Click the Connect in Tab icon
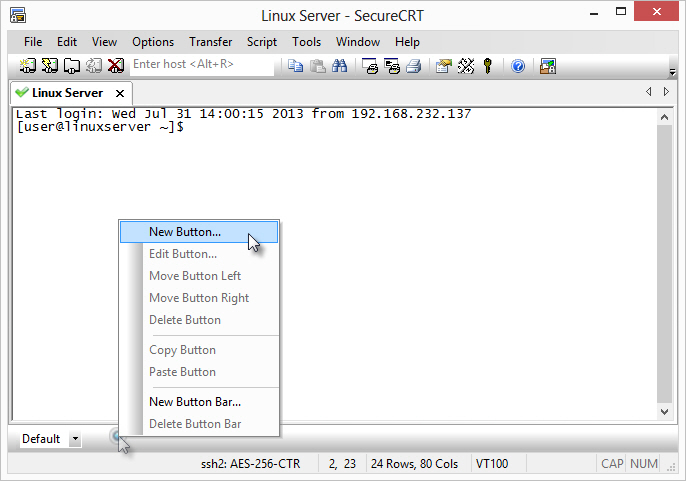The height and width of the screenshot is (481, 686). tap(72, 66)
